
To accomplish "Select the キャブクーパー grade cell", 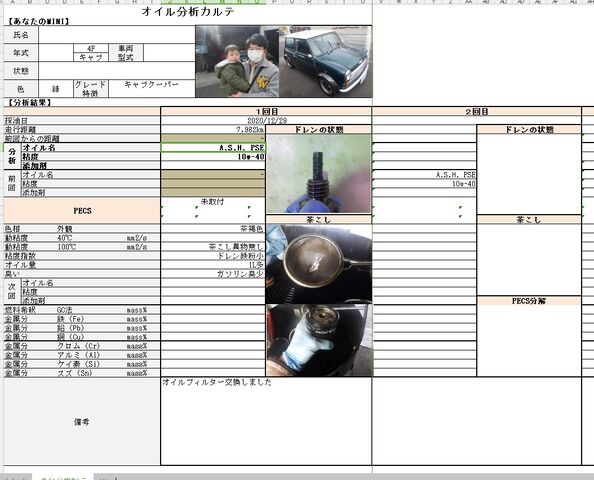I will pos(152,84).
